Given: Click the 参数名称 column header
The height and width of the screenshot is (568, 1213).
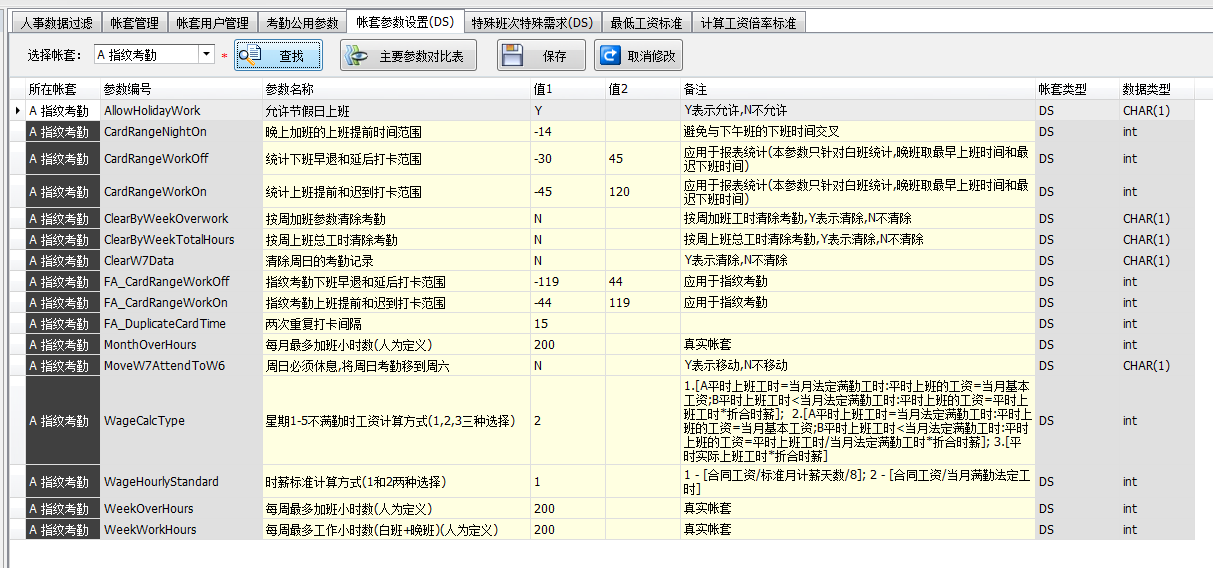Looking at the screenshot, I should point(396,89).
